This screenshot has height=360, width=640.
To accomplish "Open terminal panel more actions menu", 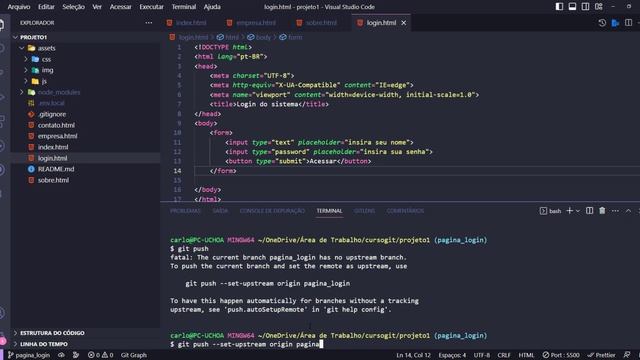I will click(615, 211).
